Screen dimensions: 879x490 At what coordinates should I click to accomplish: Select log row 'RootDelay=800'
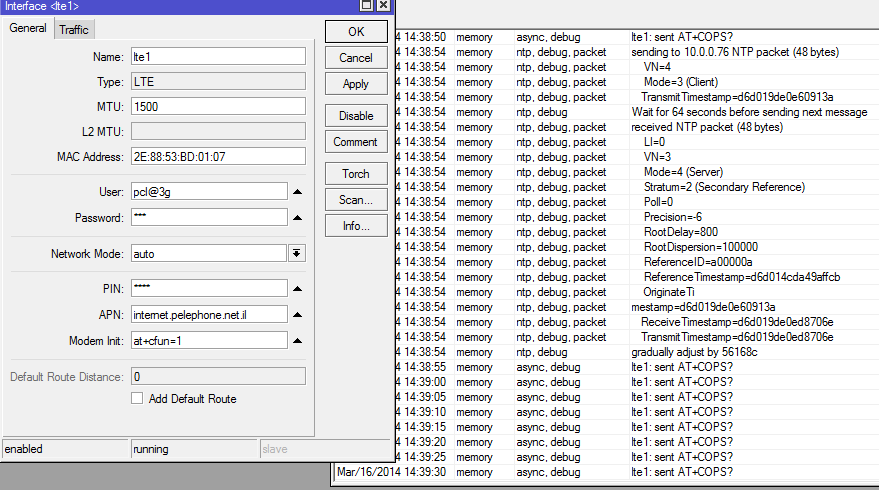click(x=636, y=232)
